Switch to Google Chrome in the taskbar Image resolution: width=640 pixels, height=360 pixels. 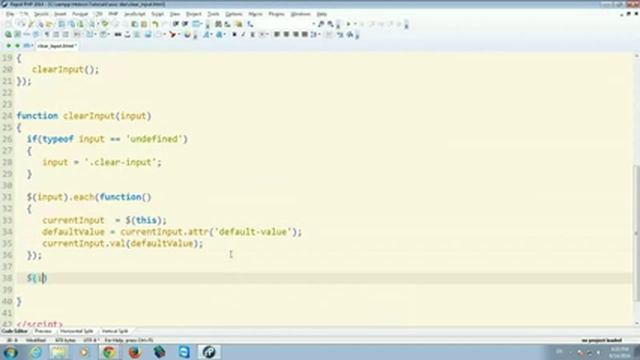click(x=109, y=352)
